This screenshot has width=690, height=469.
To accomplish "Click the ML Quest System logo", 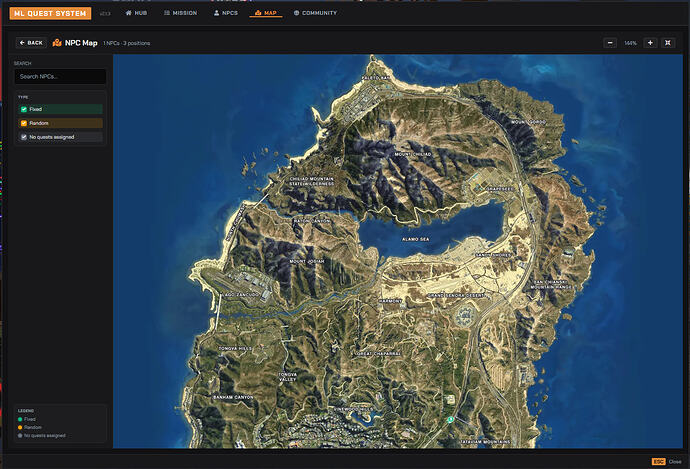I will [50, 13].
